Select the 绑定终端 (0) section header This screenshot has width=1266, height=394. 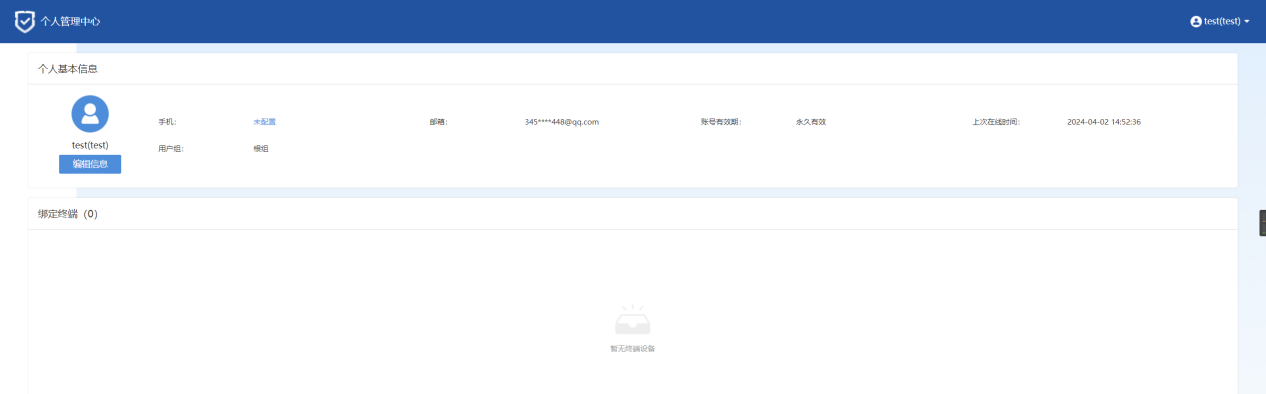68,214
